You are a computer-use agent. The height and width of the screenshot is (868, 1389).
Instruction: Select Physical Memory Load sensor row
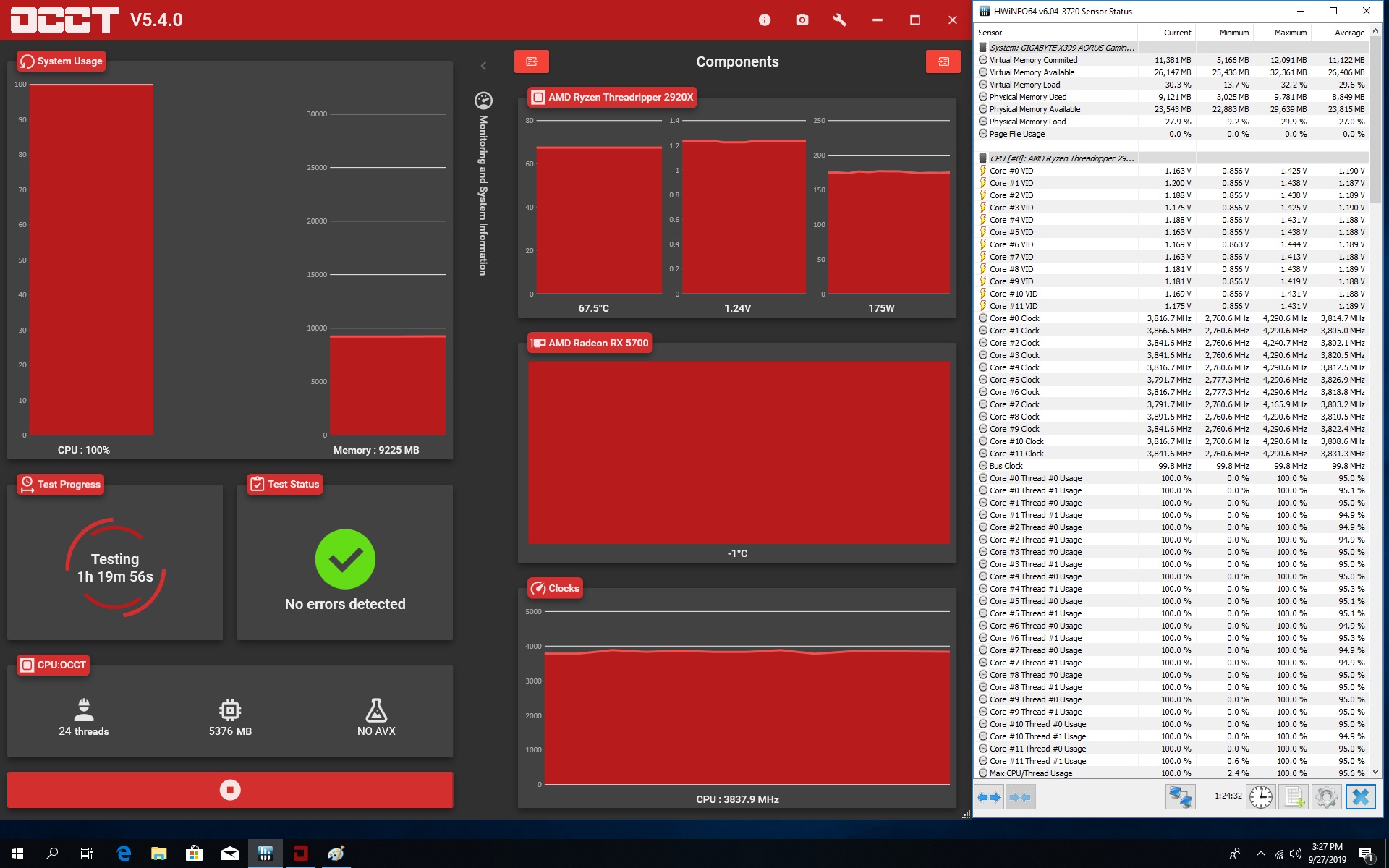1172,122
